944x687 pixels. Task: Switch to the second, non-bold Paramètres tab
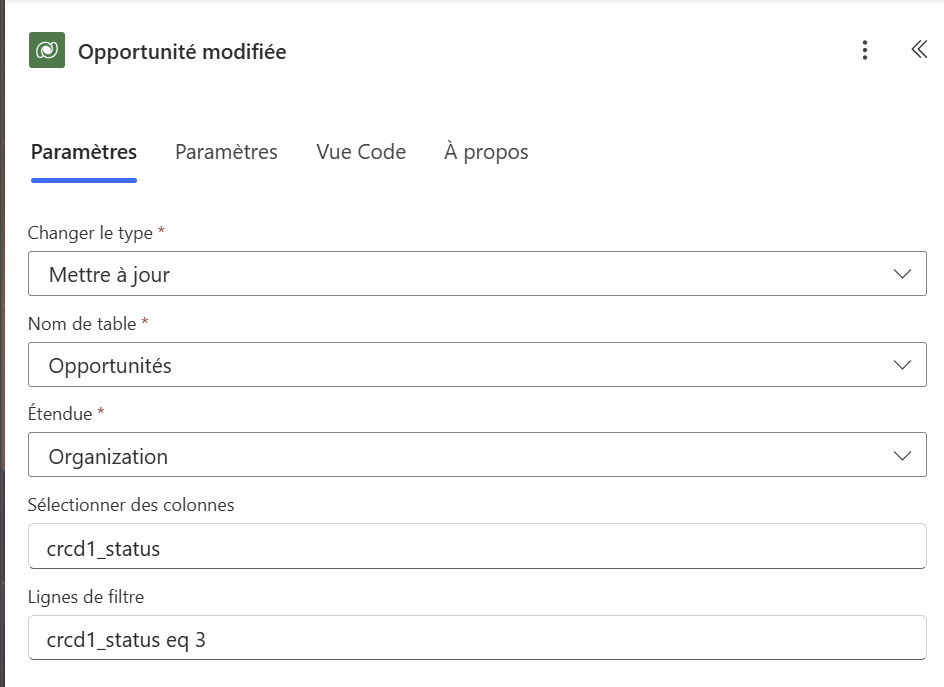pyautogui.click(x=226, y=152)
